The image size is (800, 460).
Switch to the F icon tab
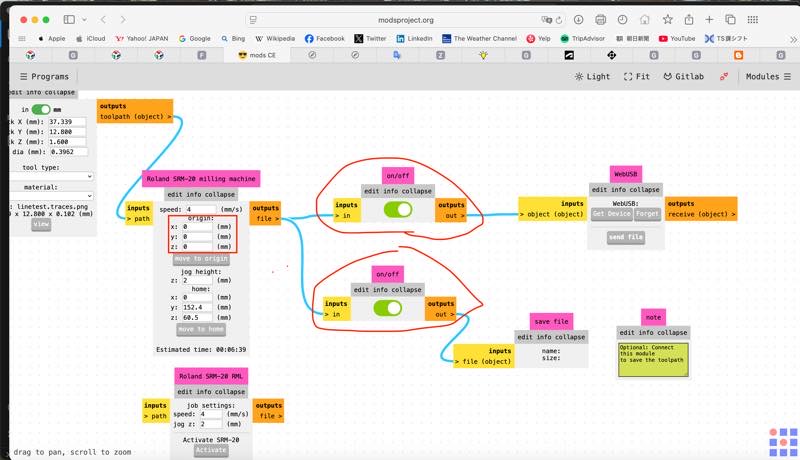point(202,55)
